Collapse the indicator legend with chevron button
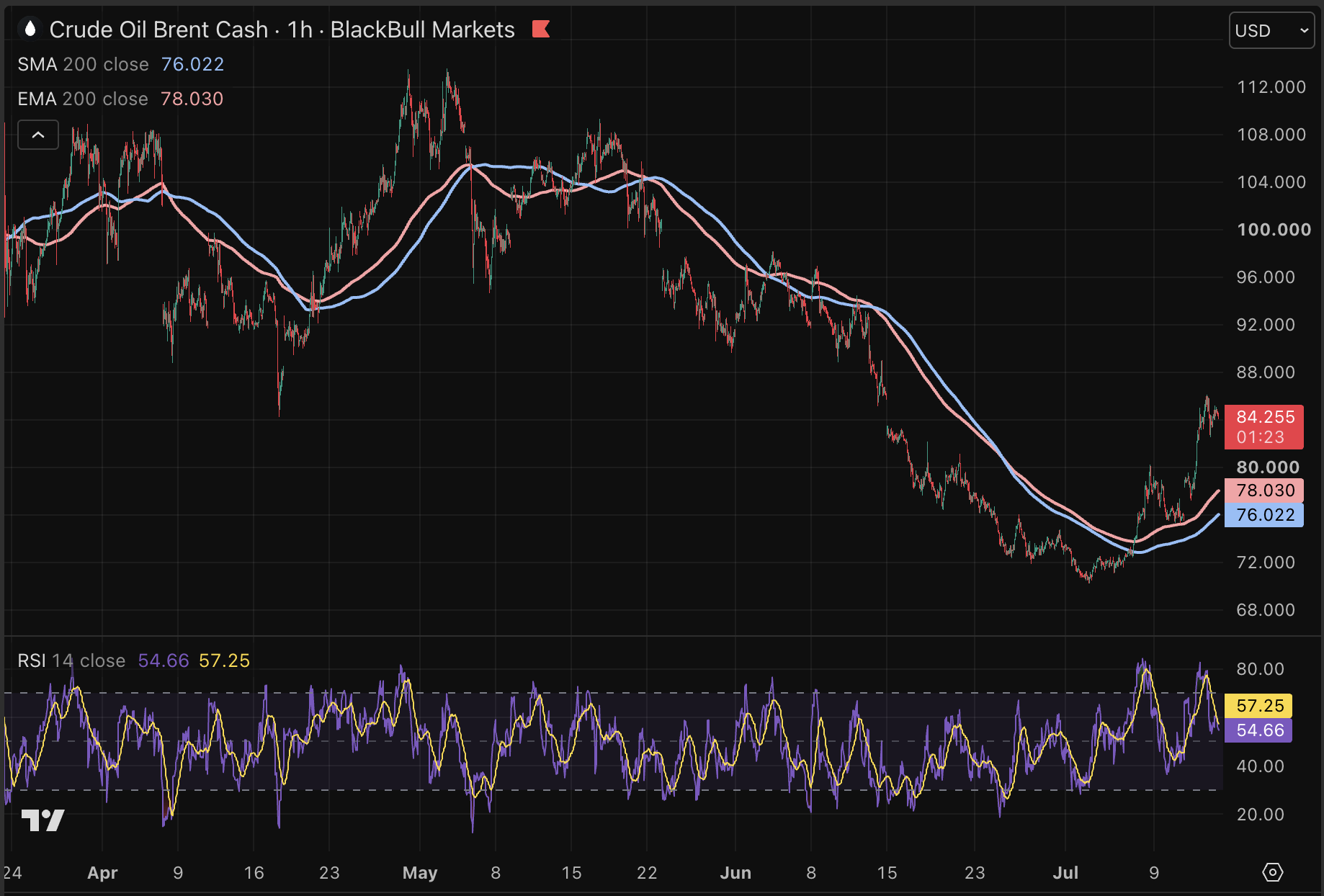This screenshot has width=1324, height=896. 38,135
